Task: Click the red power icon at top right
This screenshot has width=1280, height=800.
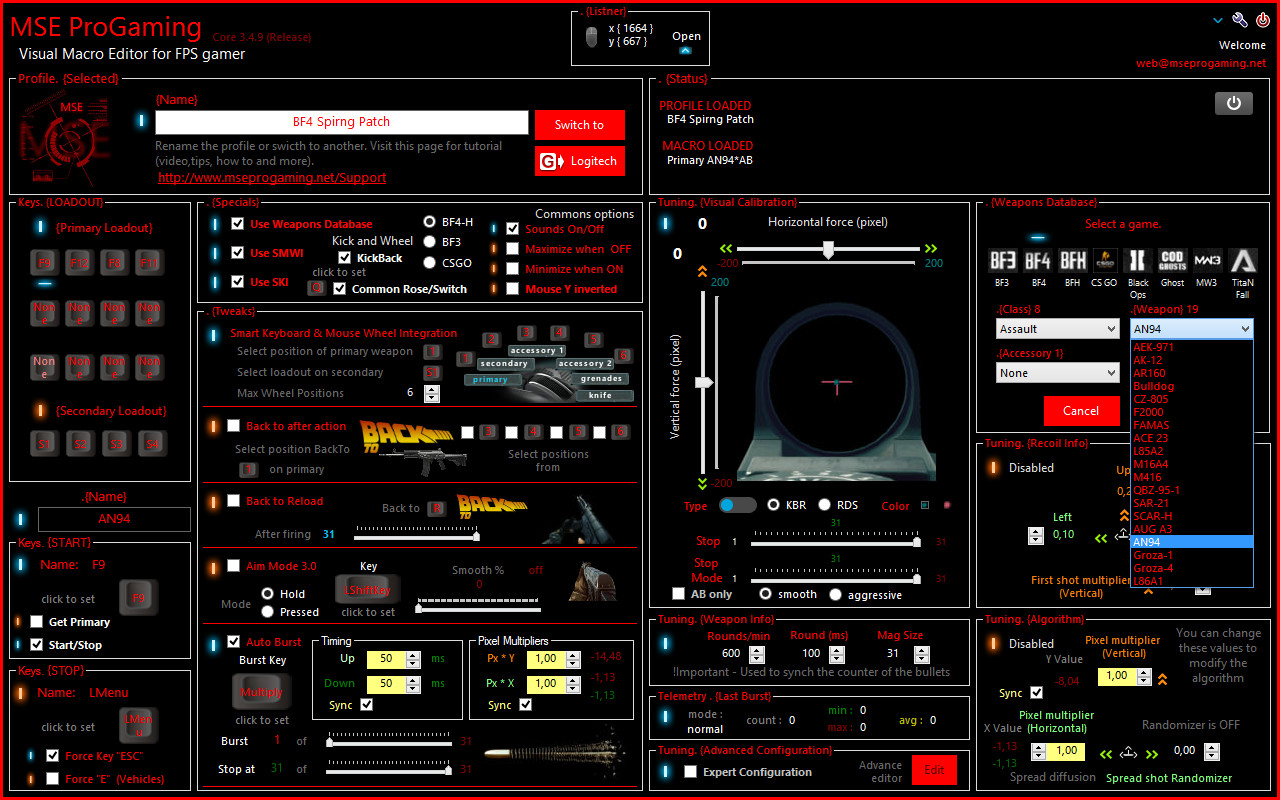Action: [x=1263, y=20]
